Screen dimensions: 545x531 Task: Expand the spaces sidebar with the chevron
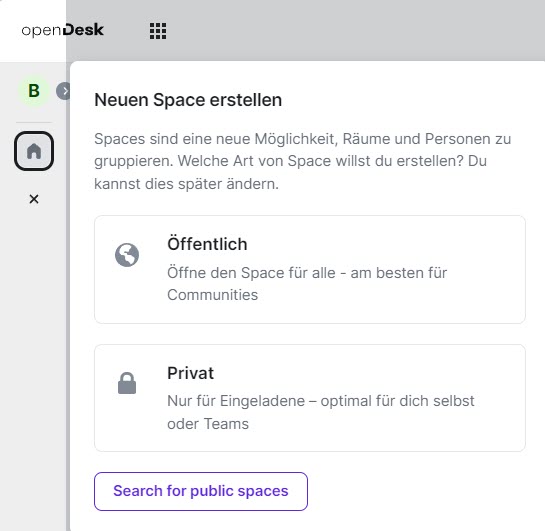(64, 91)
